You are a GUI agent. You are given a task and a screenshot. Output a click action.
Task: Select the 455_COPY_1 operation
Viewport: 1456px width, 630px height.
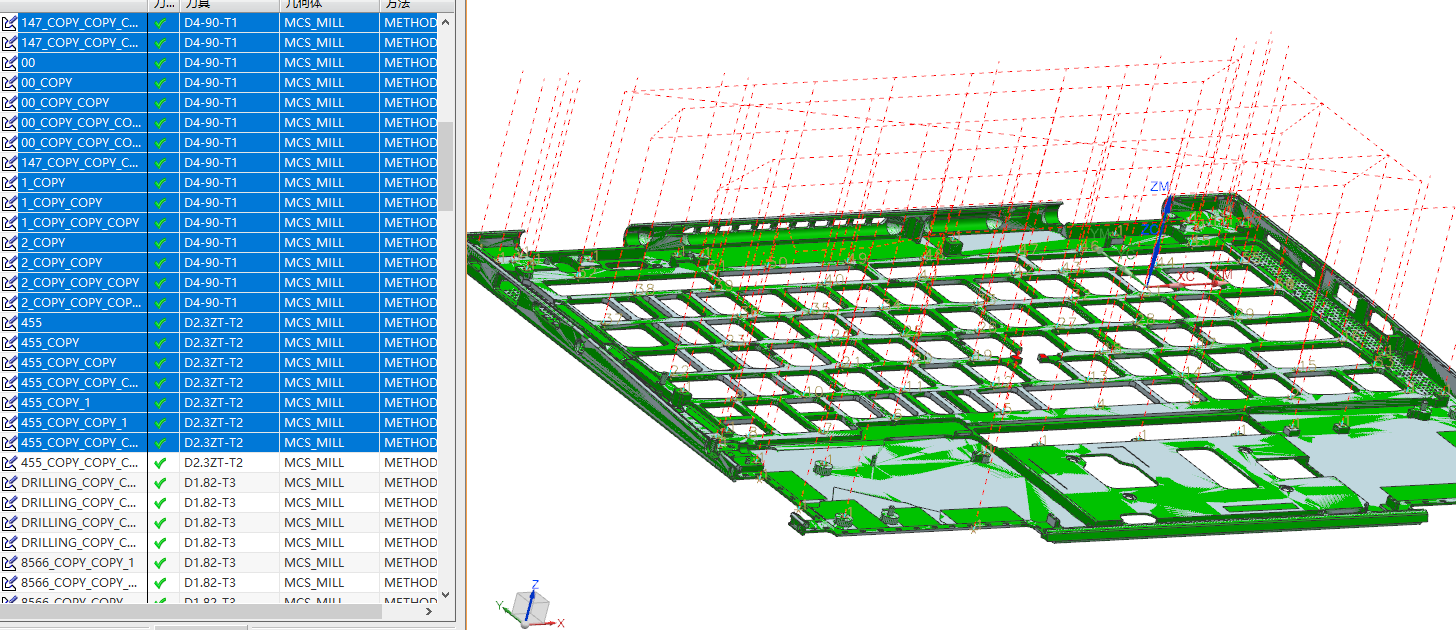(55, 403)
